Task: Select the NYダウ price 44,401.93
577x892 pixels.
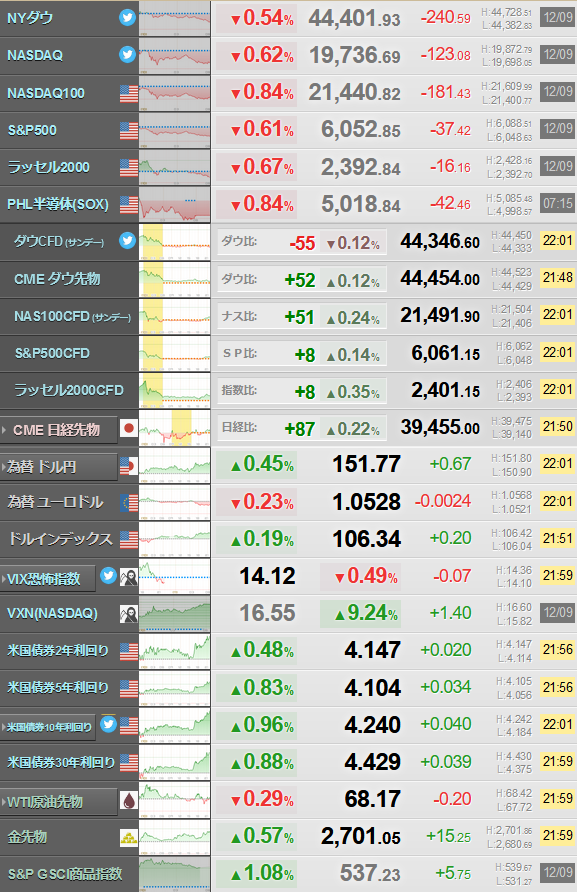Action: point(355,19)
